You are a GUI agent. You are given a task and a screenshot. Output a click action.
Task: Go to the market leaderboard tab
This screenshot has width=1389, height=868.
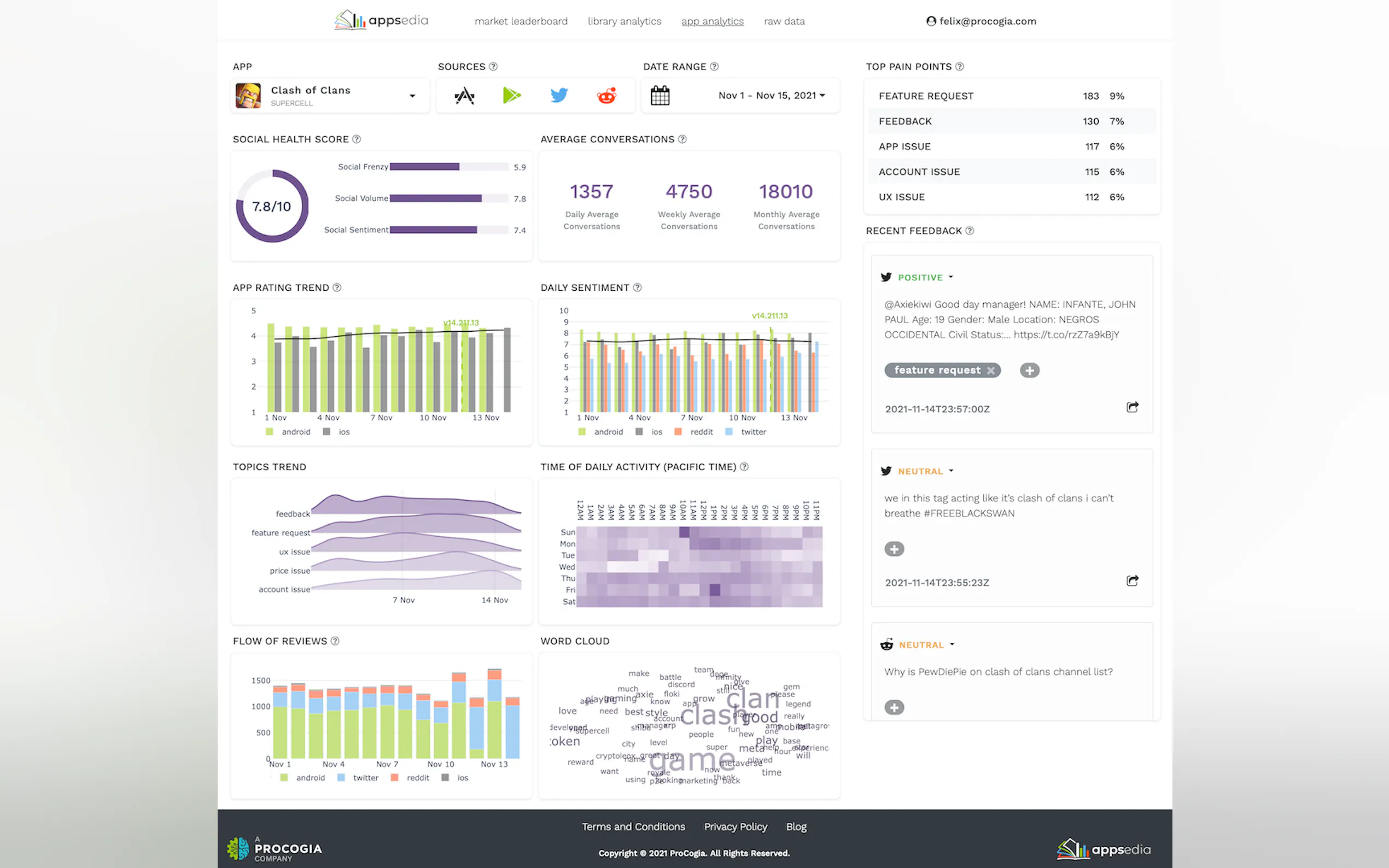(520, 21)
